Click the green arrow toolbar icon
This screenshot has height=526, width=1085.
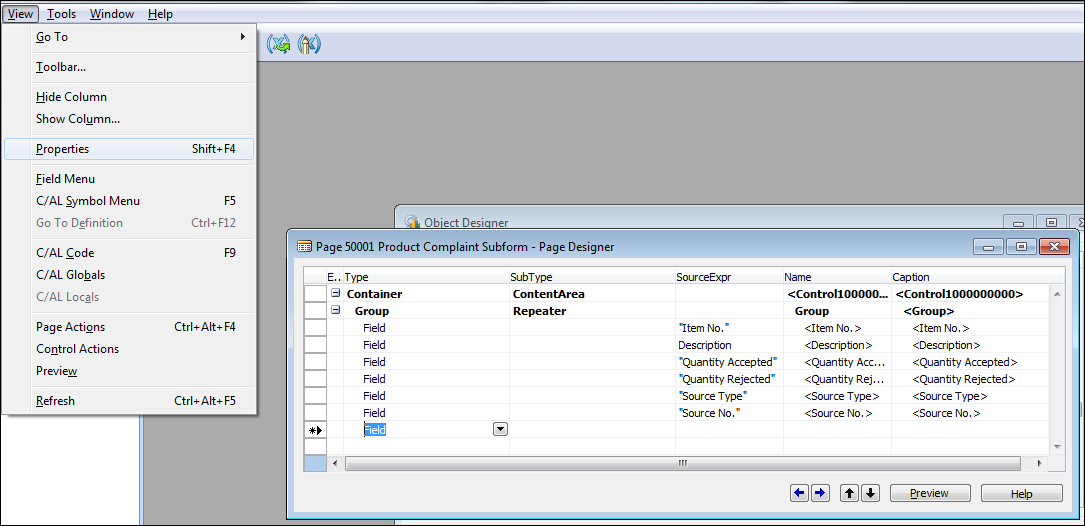pos(280,44)
